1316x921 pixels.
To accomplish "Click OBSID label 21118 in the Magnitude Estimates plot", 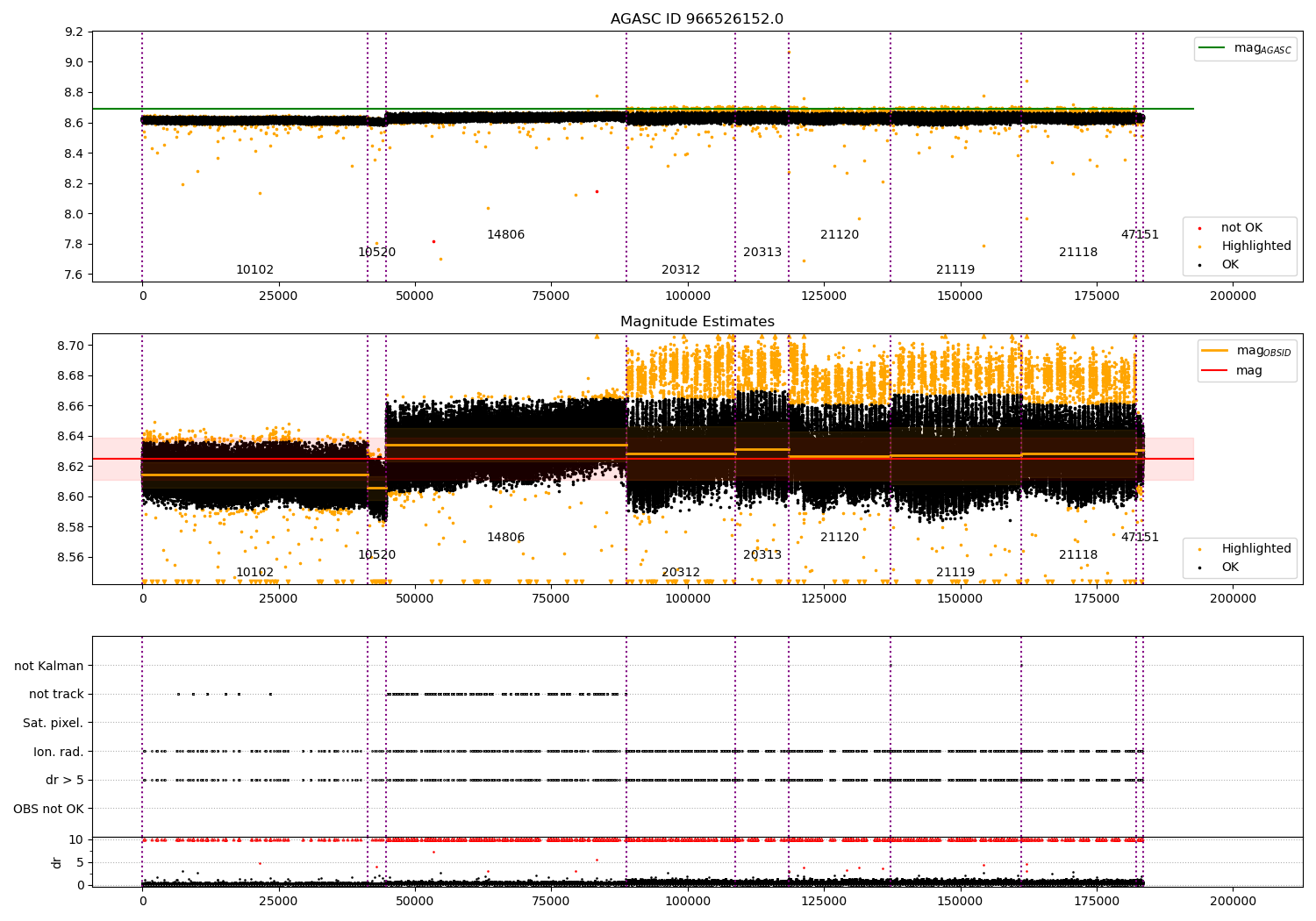I will [1078, 555].
